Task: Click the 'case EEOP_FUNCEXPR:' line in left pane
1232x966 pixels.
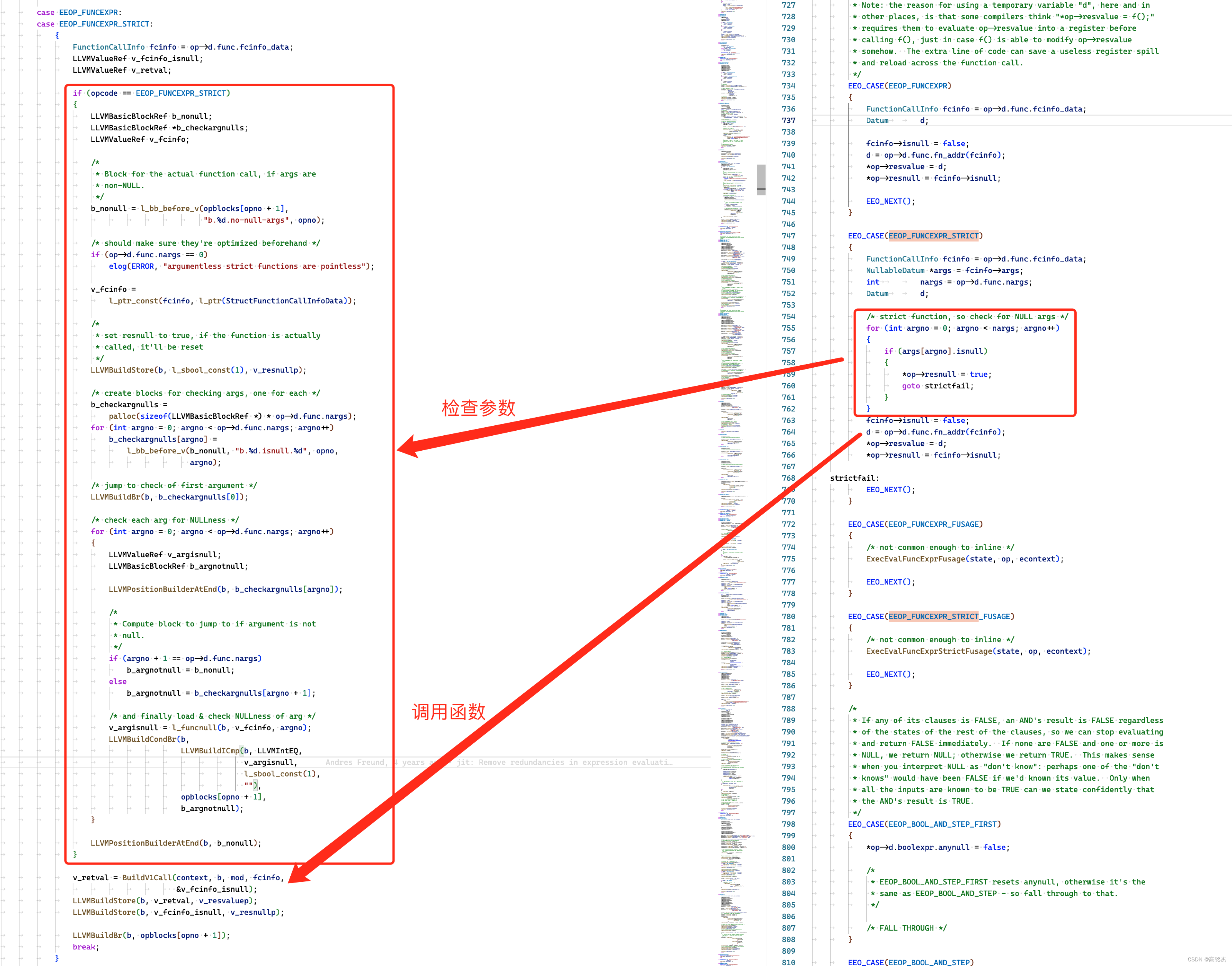Action: coord(79,12)
